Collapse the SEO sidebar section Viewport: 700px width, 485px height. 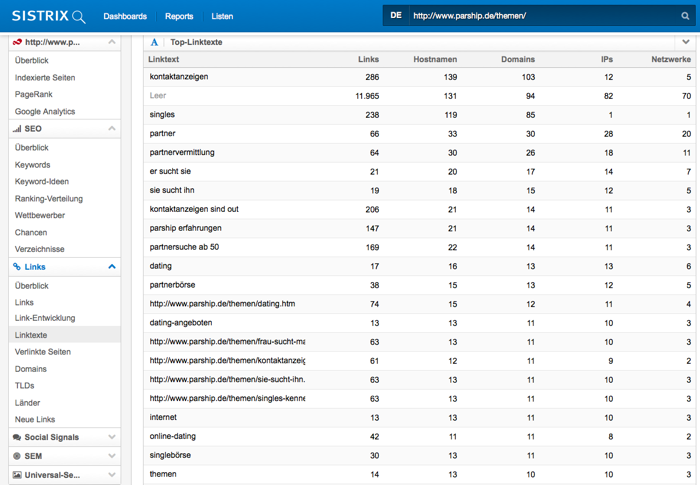click(x=112, y=129)
